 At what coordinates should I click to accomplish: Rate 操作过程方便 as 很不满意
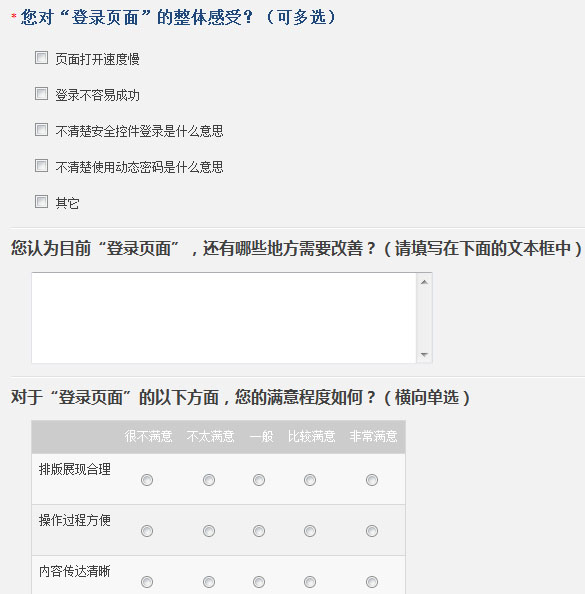tap(147, 531)
